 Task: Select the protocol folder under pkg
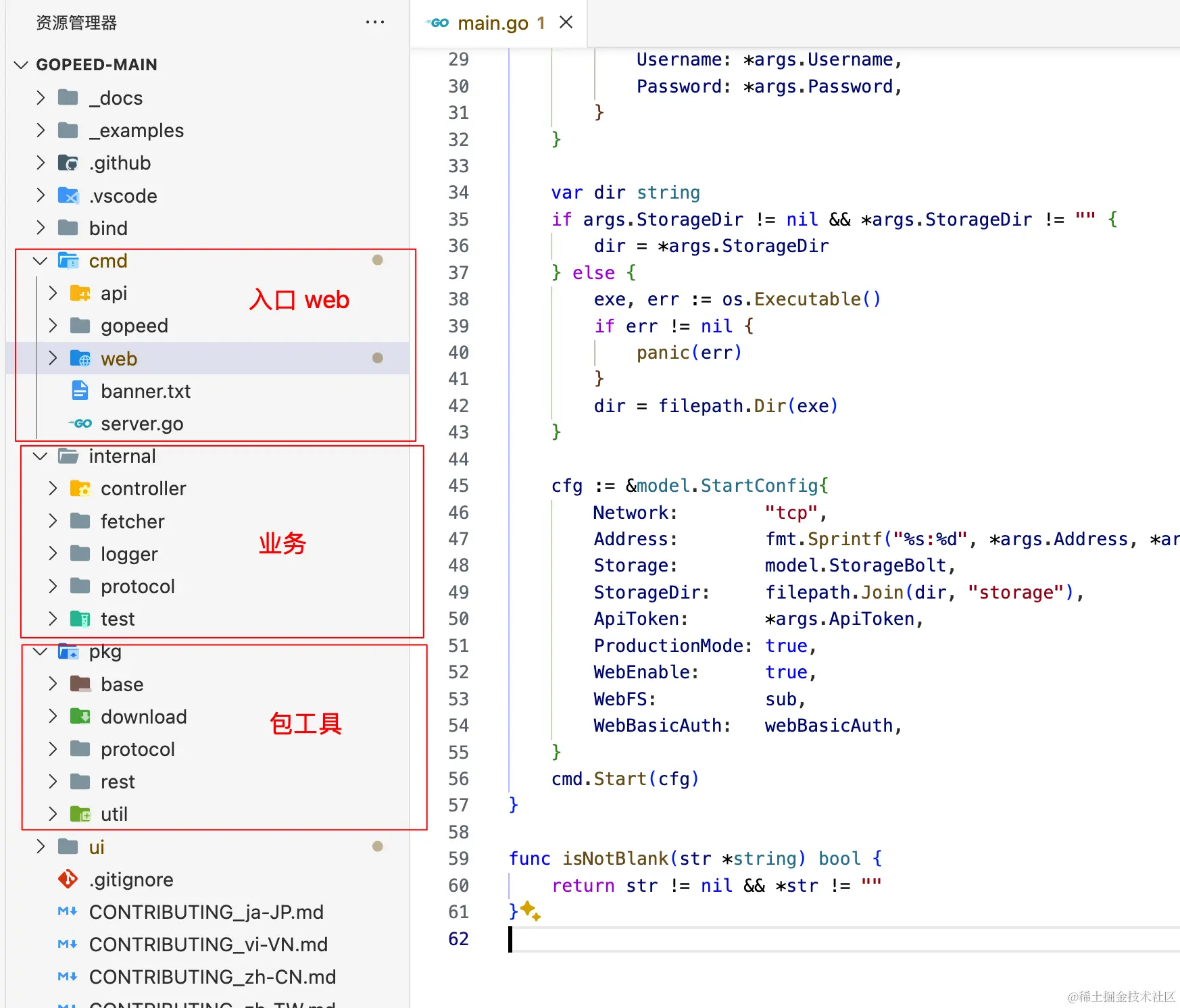(138, 749)
